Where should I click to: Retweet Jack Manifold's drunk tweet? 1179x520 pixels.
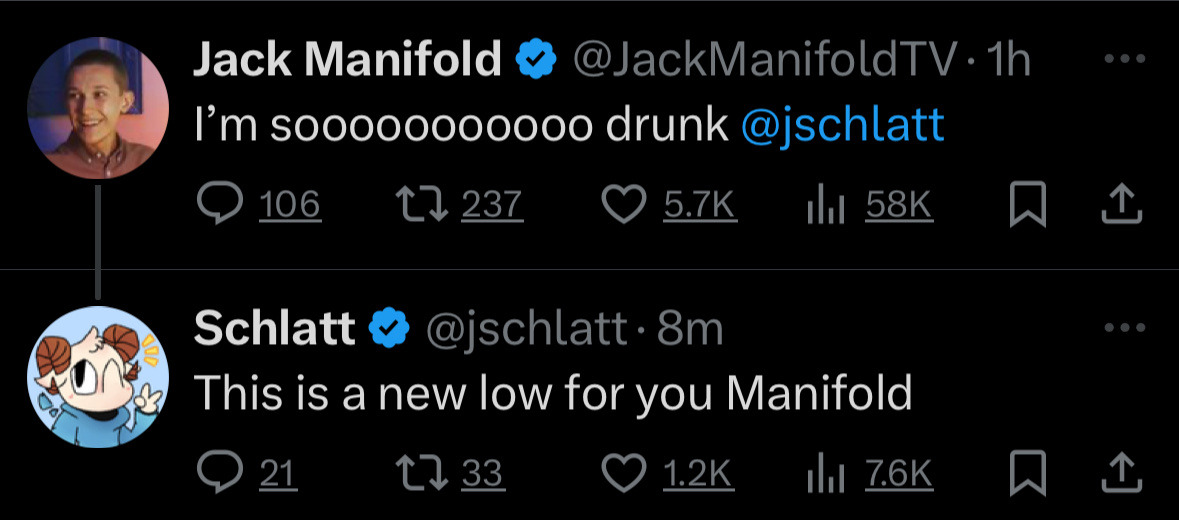pos(418,204)
